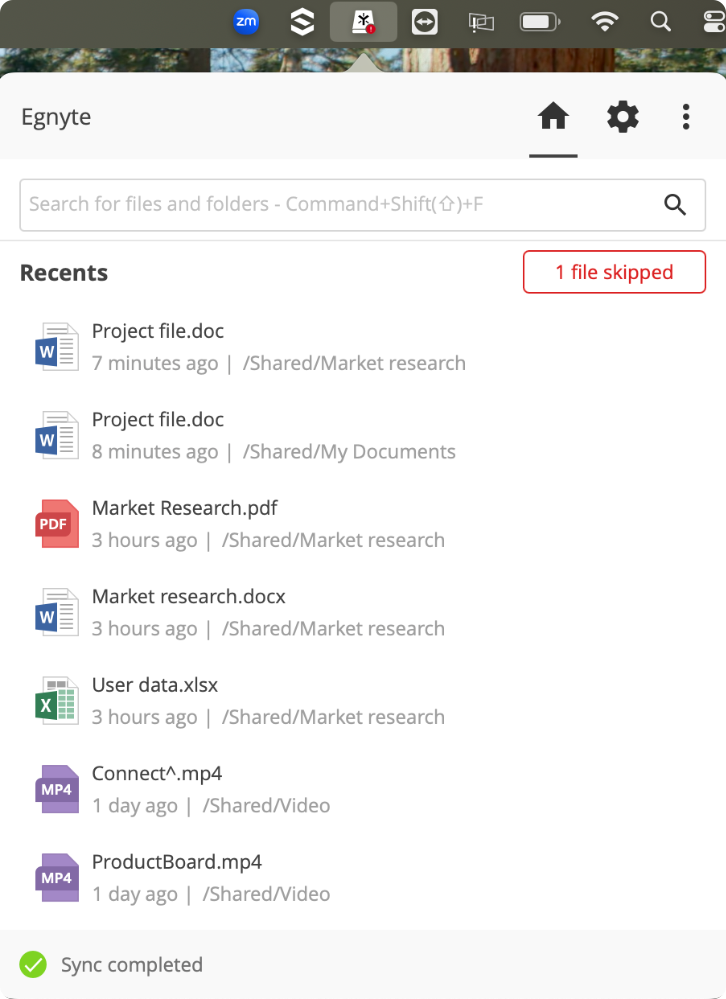Check battery status in the menu bar

pos(540,22)
